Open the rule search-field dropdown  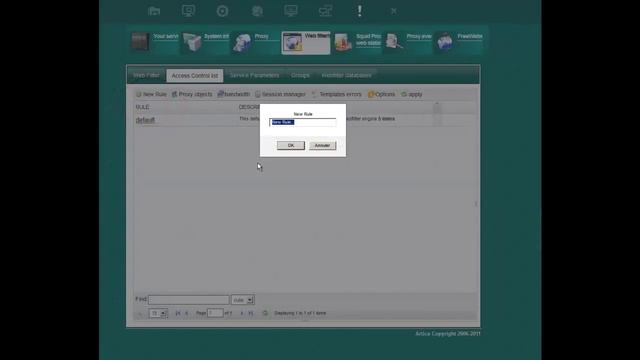pos(243,300)
